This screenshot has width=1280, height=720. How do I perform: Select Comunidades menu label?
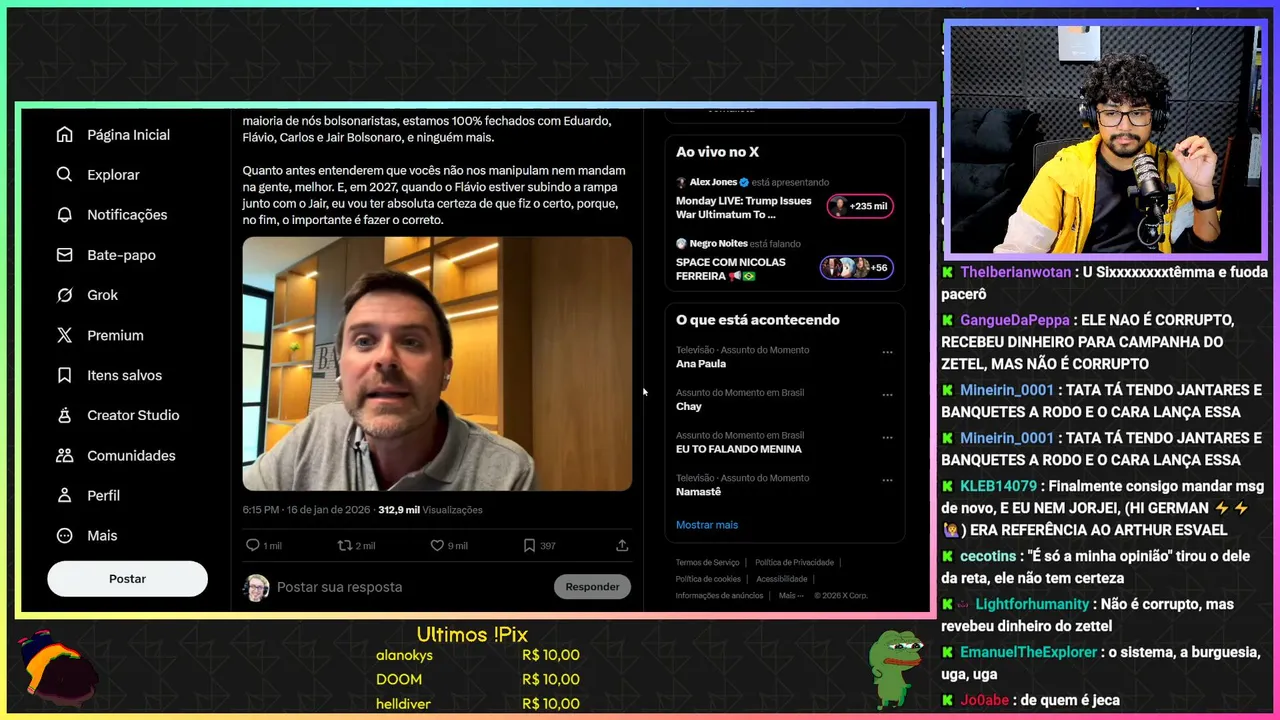pos(131,455)
